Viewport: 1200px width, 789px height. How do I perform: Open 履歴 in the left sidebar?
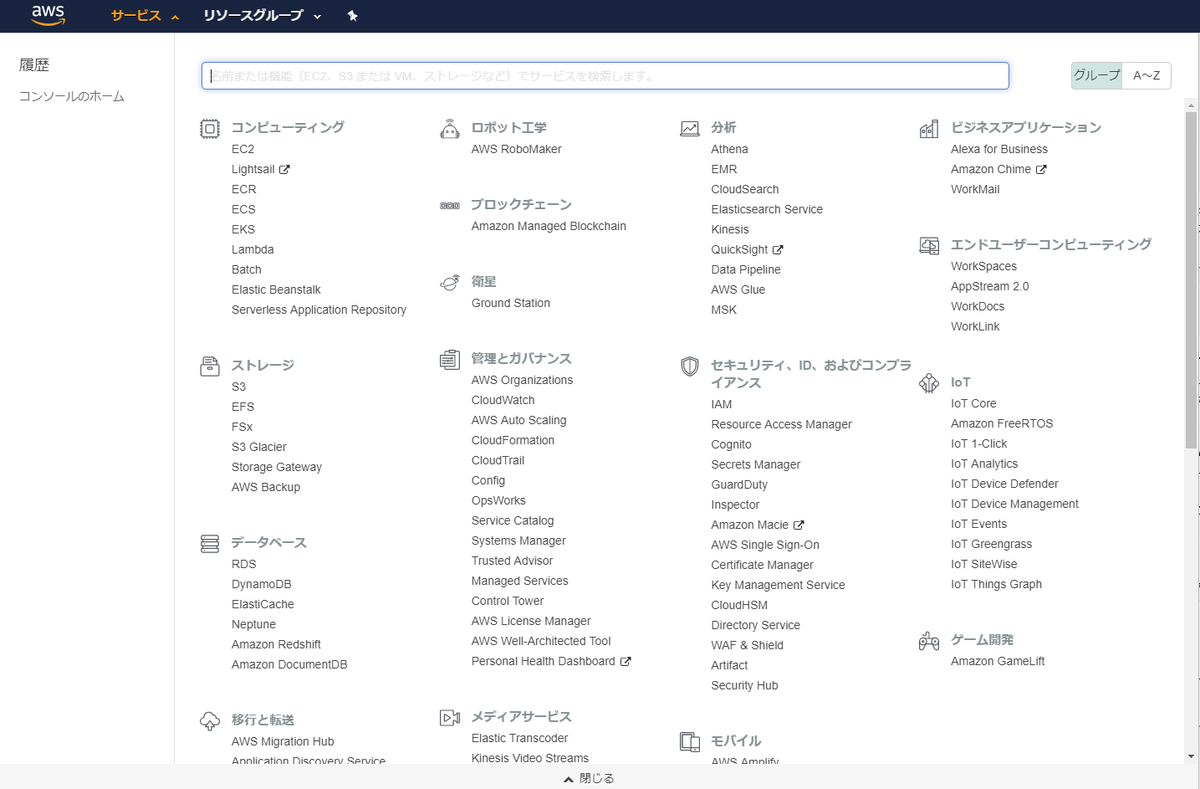coord(34,65)
